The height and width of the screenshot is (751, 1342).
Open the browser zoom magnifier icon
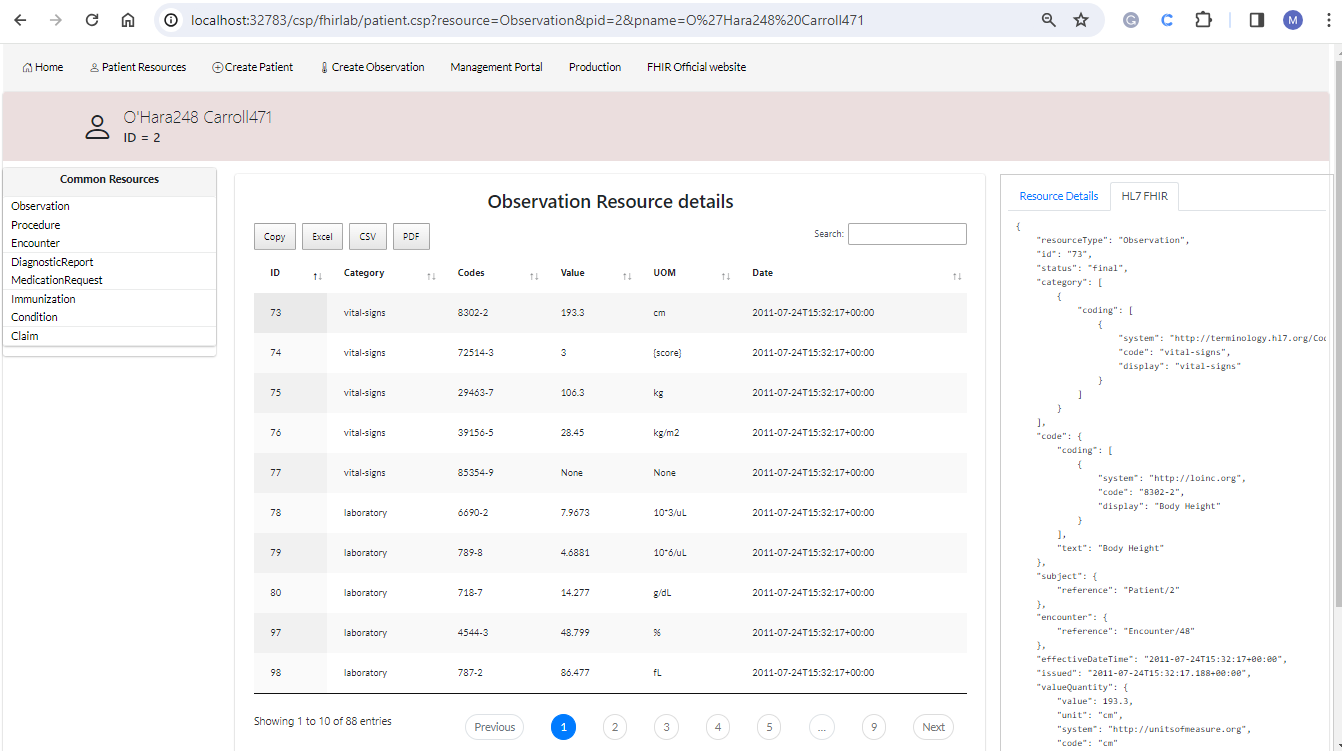pyautogui.click(x=1048, y=20)
